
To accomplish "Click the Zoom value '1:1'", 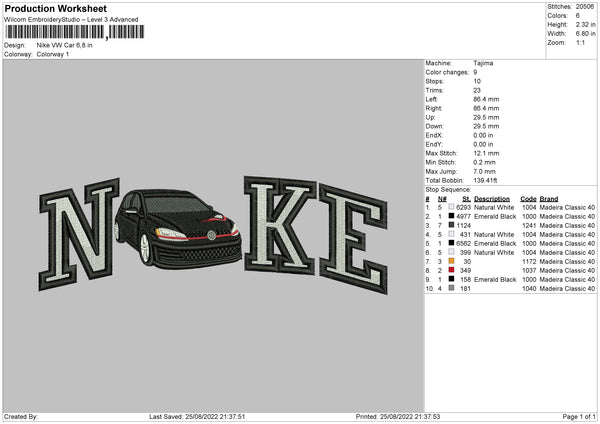I will click(x=580, y=43).
